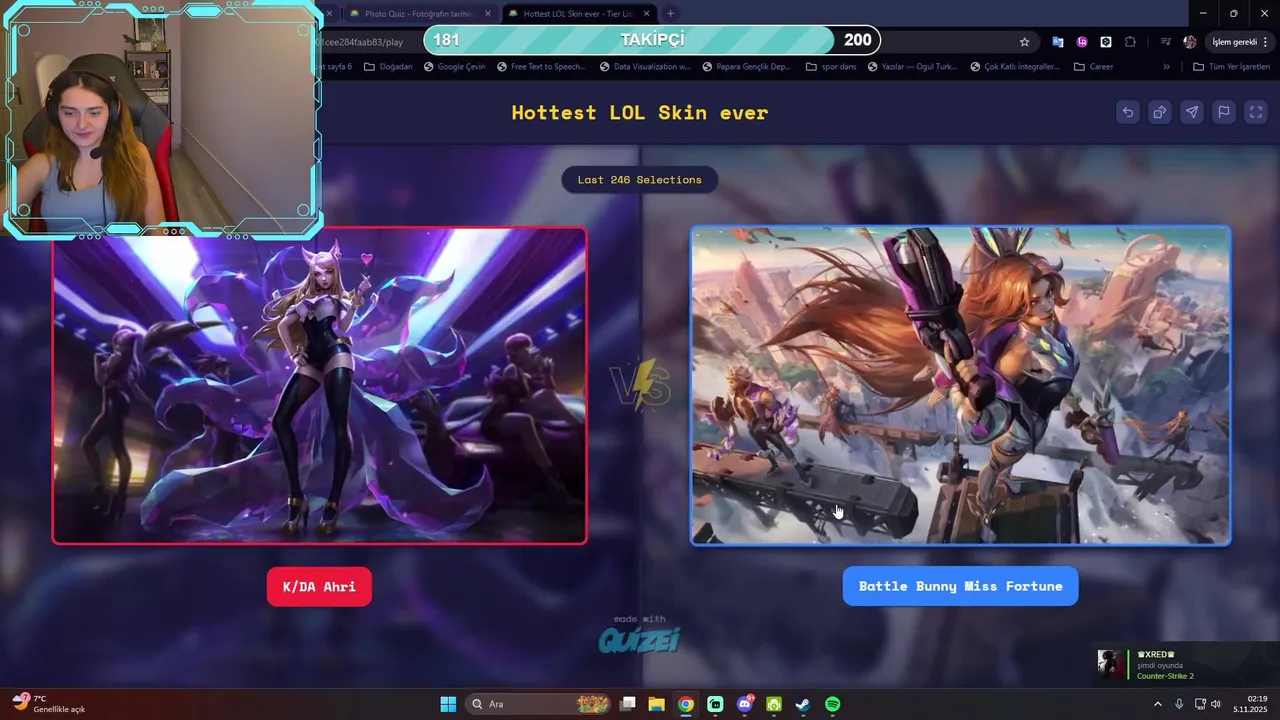The width and height of the screenshot is (1280, 720).
Task: Open Data Visualization bookmark
Action: point(645,67)
